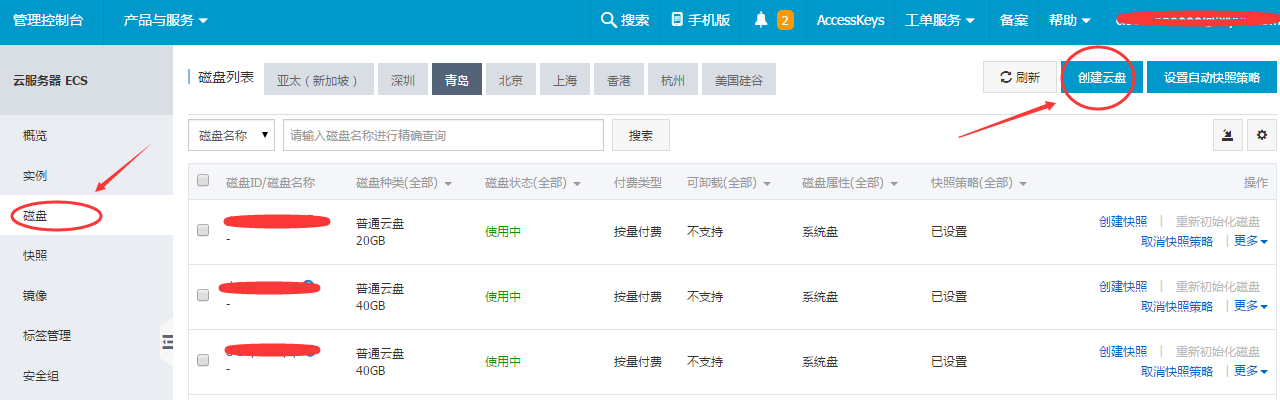Click the export disk list icon
Viewport: 1280px width, 400px height.
coord(1227,135)
